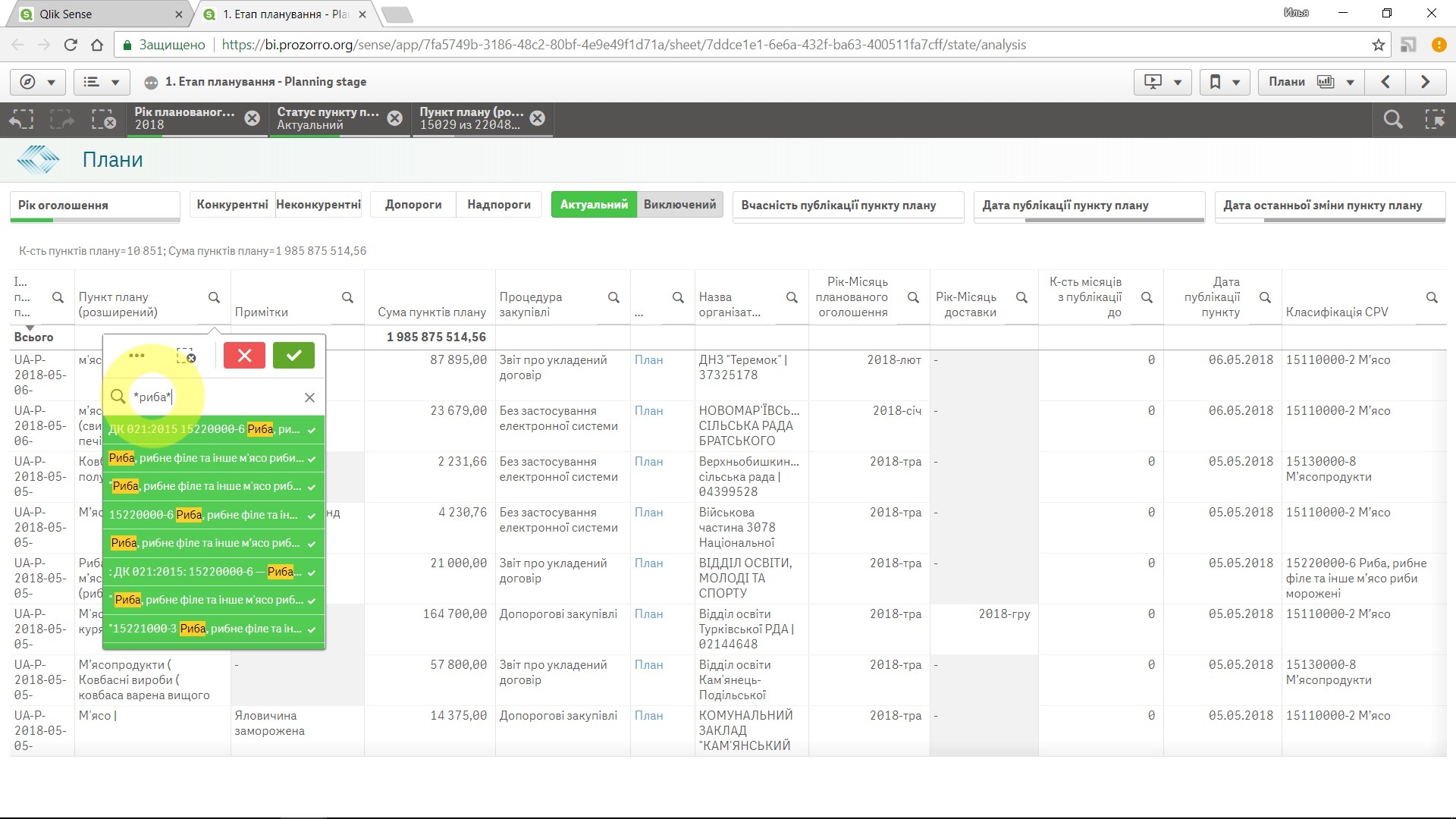Expand the bookmarks dropdown
Image resolution: width=1456 pixels, height=819 pixels.
1224,82
